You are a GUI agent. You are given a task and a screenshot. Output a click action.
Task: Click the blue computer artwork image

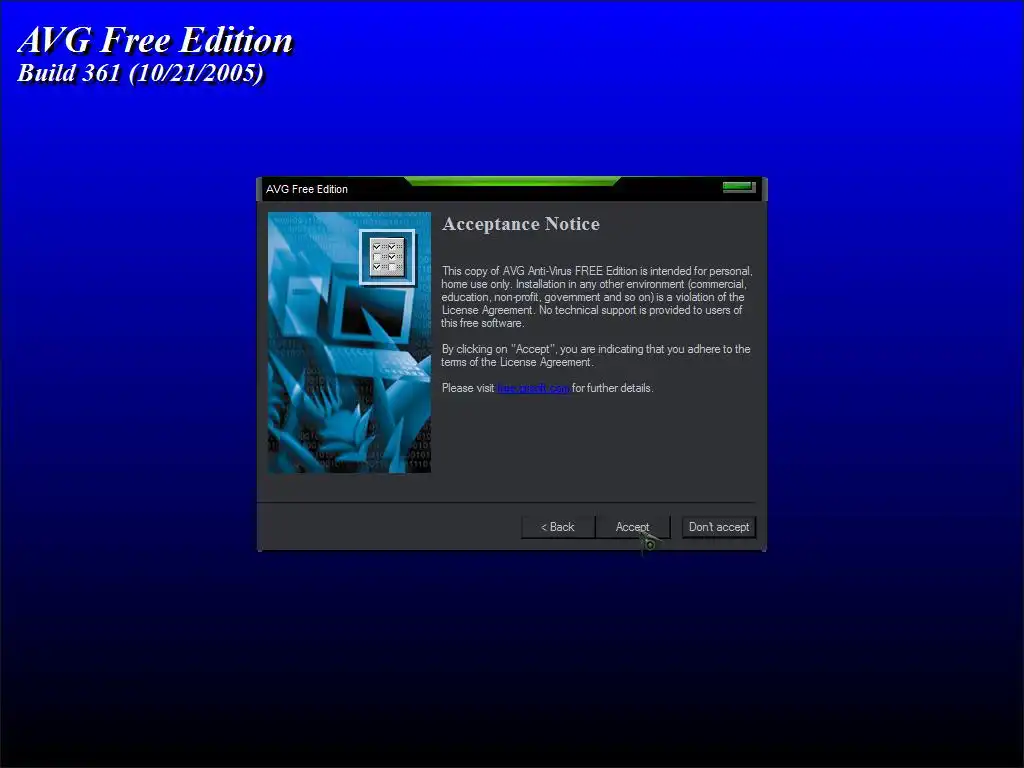tap(349, 342)
